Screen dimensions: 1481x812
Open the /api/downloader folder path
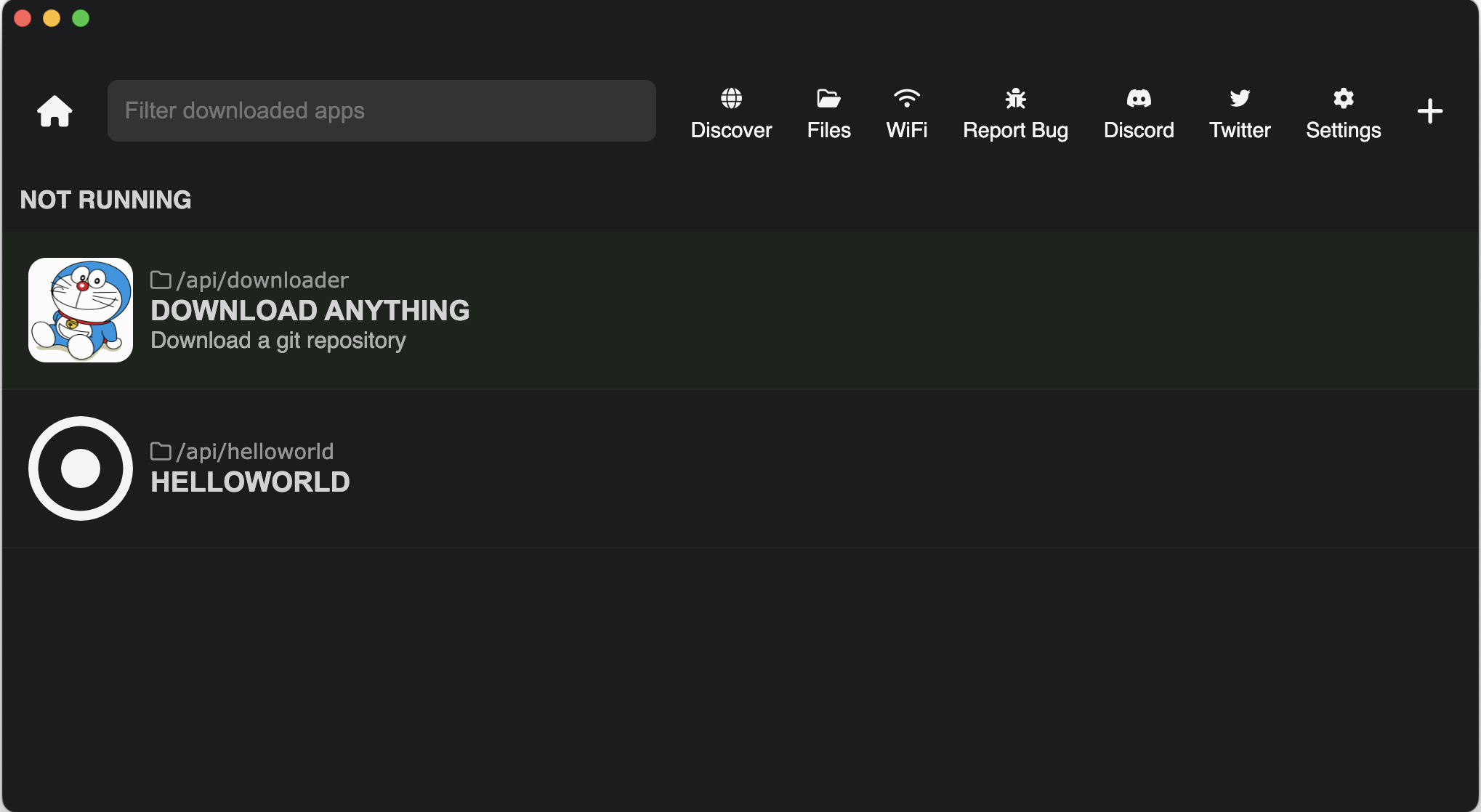(x=262, y=280)
